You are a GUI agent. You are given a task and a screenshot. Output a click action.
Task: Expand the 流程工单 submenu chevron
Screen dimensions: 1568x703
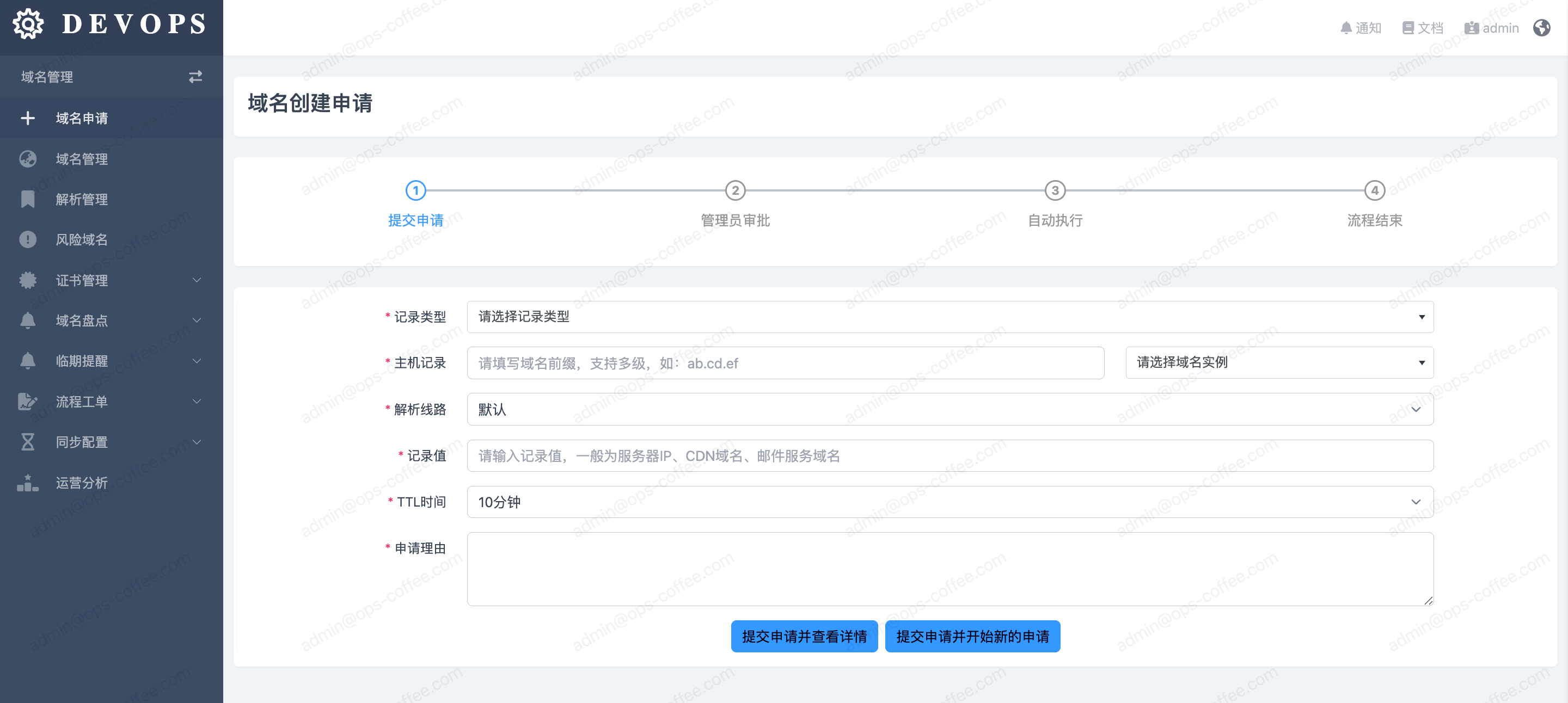point(197,402)
